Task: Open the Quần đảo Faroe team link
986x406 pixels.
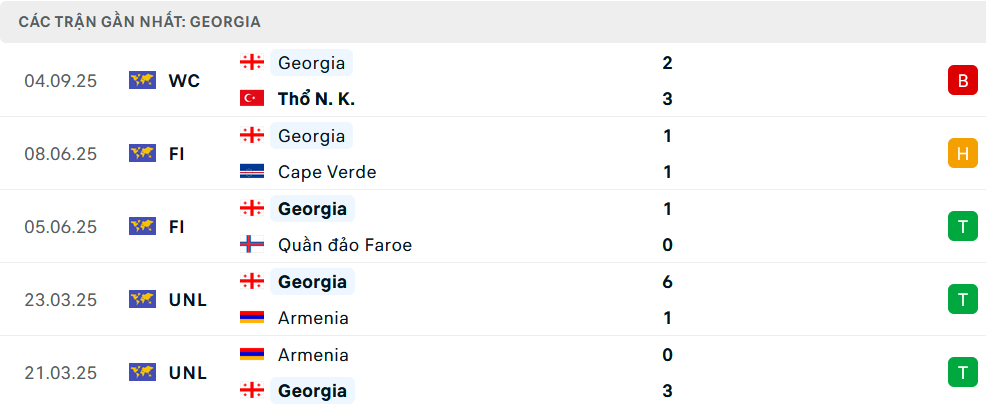Action: coord(345,245)
